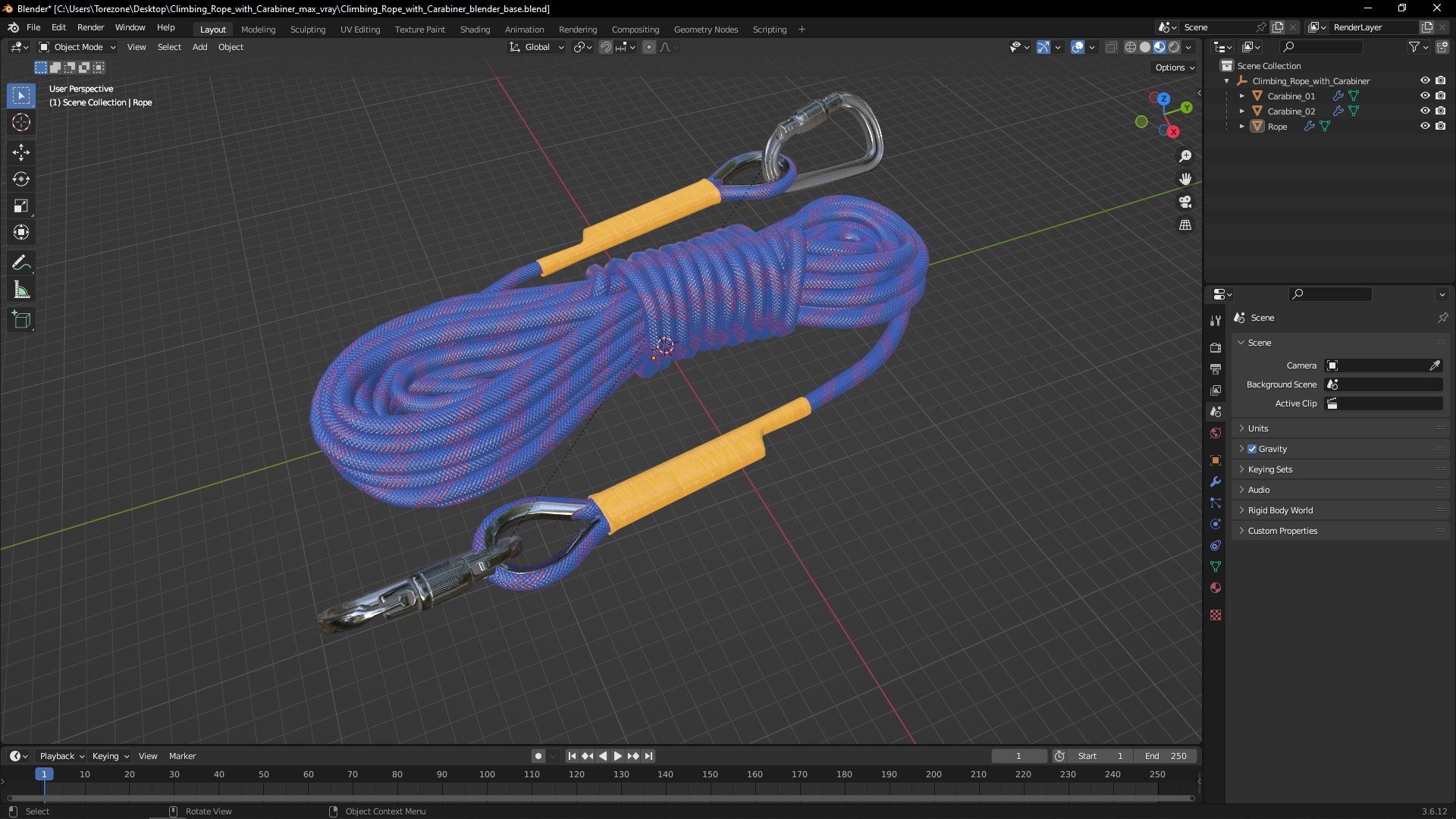Open the Object properties tab
The image size is (1456, 819).
point(1216,460)
